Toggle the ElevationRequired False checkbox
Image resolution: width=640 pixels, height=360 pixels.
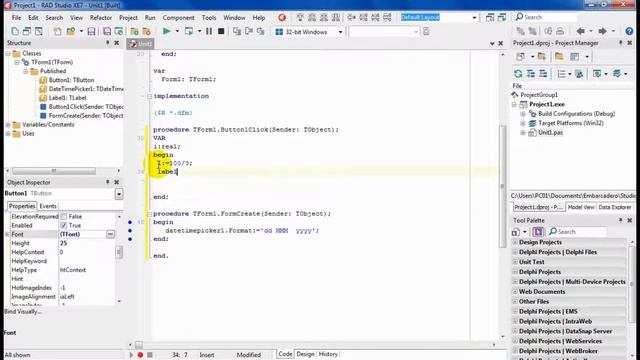click(64, 216)
